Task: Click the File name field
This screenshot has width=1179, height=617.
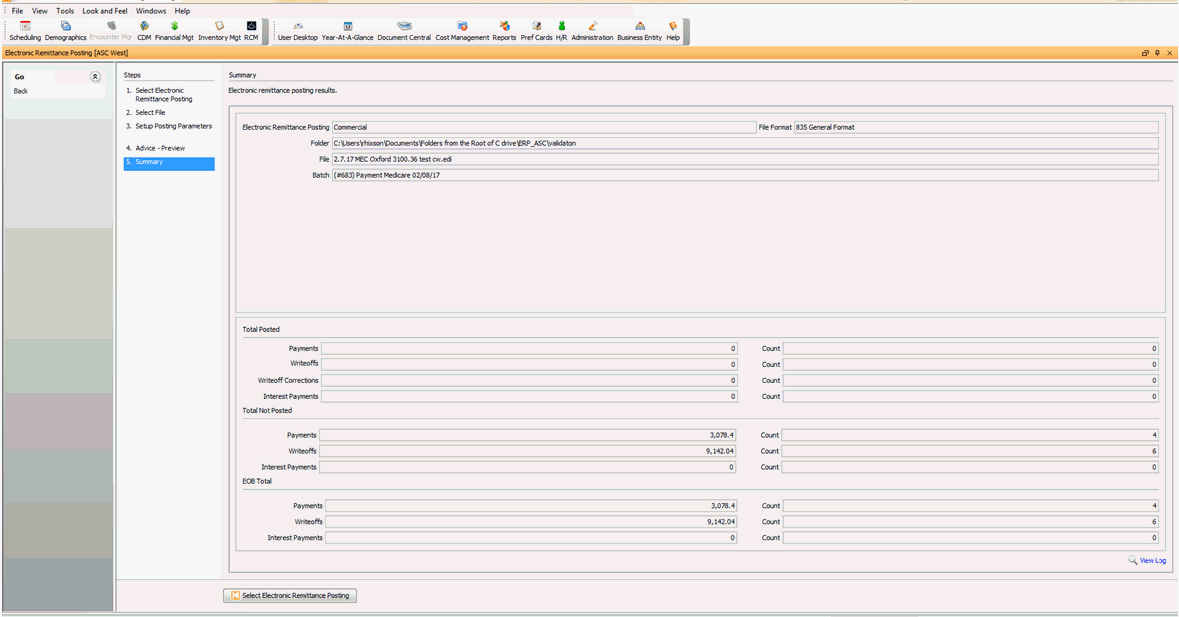Action: [x=745, y=159]
